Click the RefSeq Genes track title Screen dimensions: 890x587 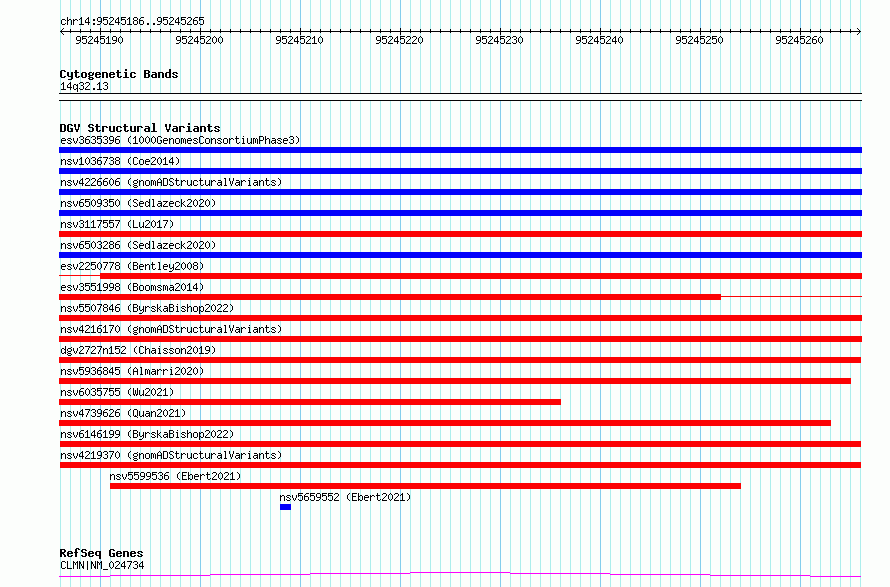[x=101, y=553]
